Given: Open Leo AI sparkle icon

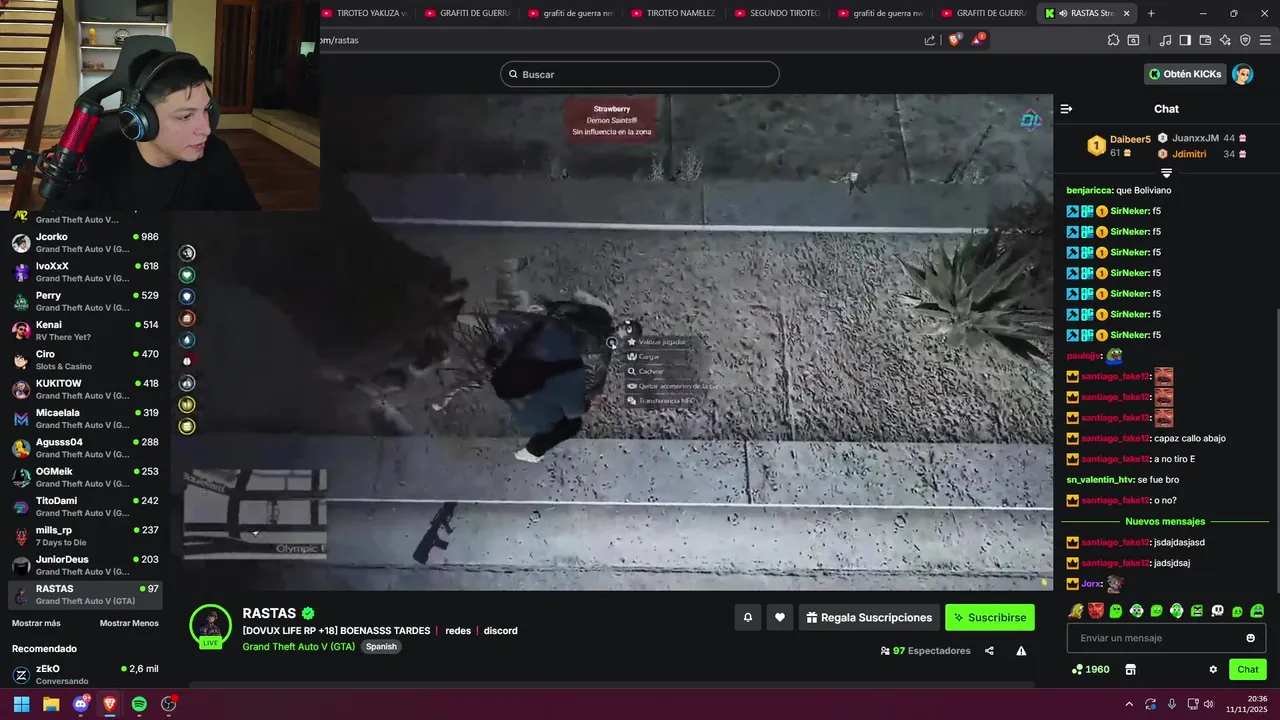Looking at the screenshot, I should click(1225, 40).
